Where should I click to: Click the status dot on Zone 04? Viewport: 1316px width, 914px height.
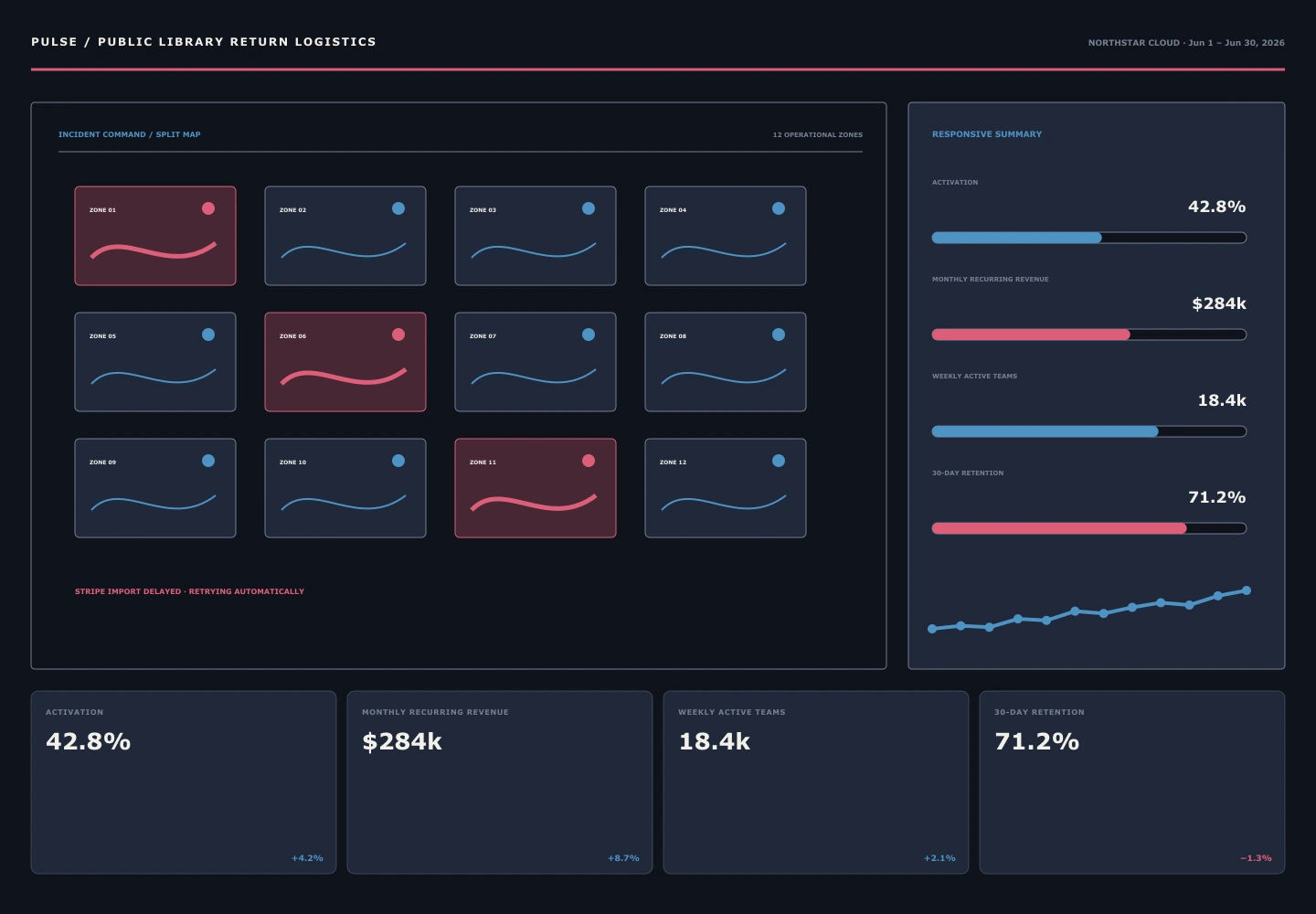coord(779,208)
